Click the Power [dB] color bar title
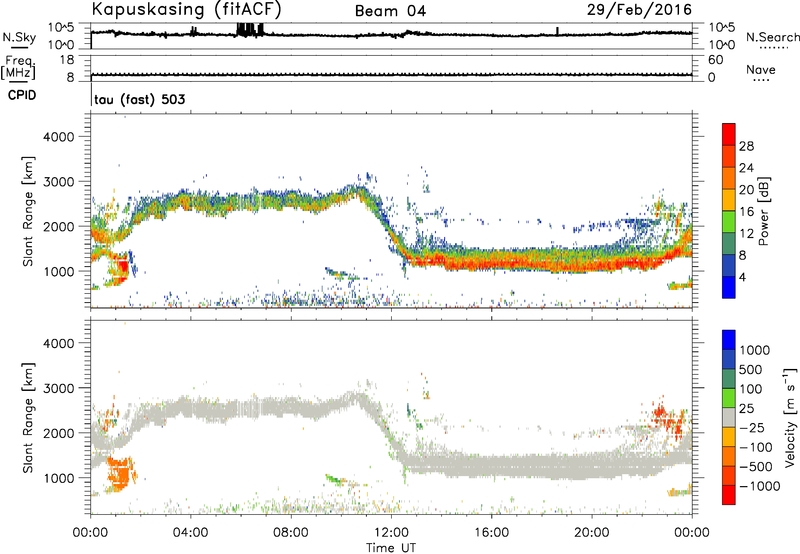 [763, 211]
